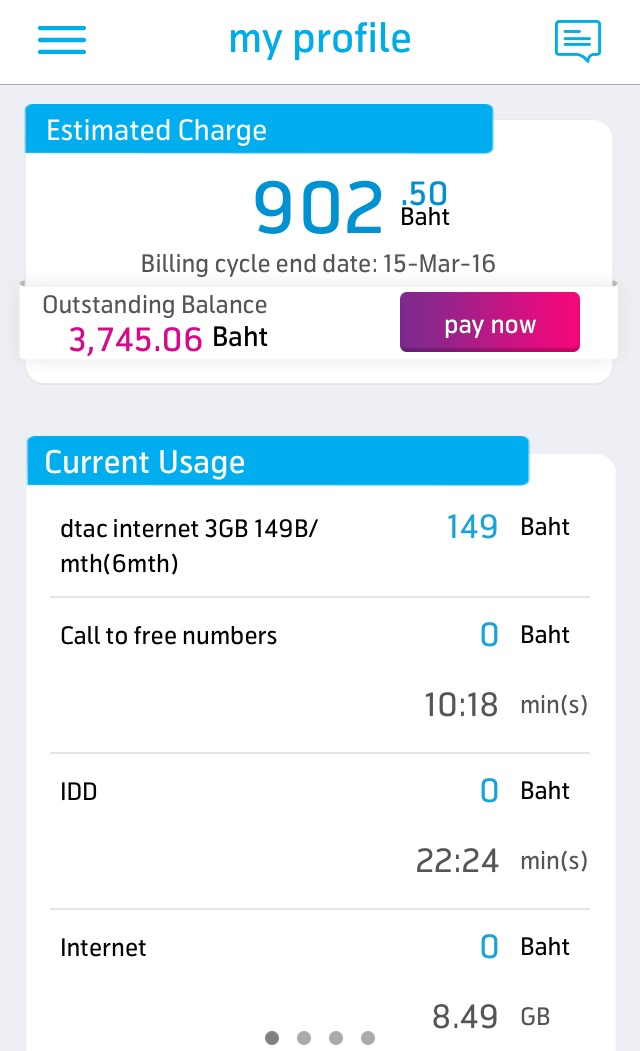Screen dimensions: 640x1051
Task: Open the Call to free numbers row
Action: point(320,675)
